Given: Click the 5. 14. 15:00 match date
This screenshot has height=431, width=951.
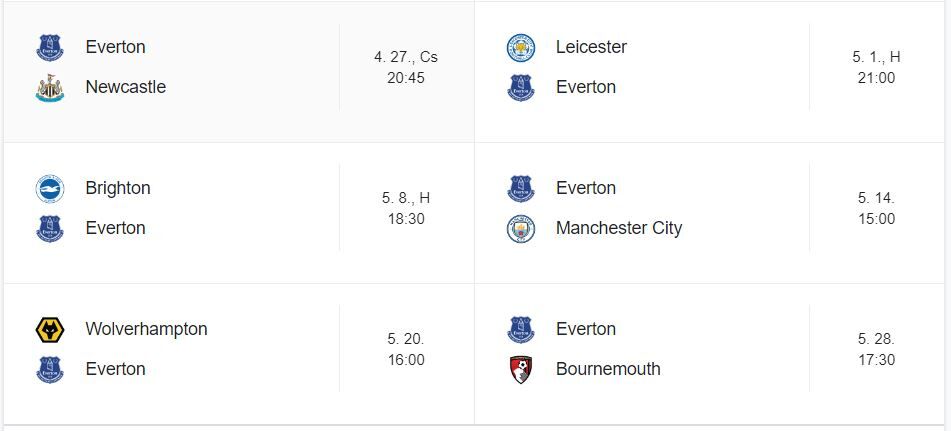Looking at the screenshot, I should [x=876, y=209].
